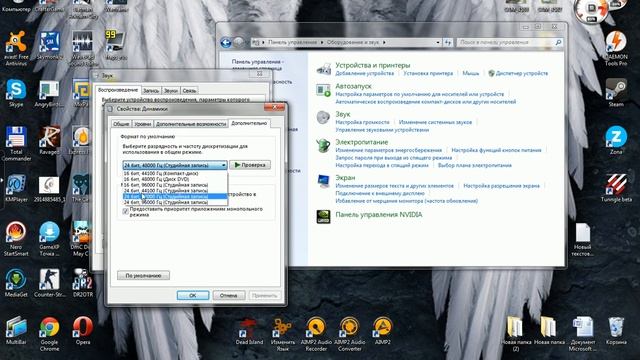
Task: Switch to Уровни tab
Action: [x=142, y=123]
